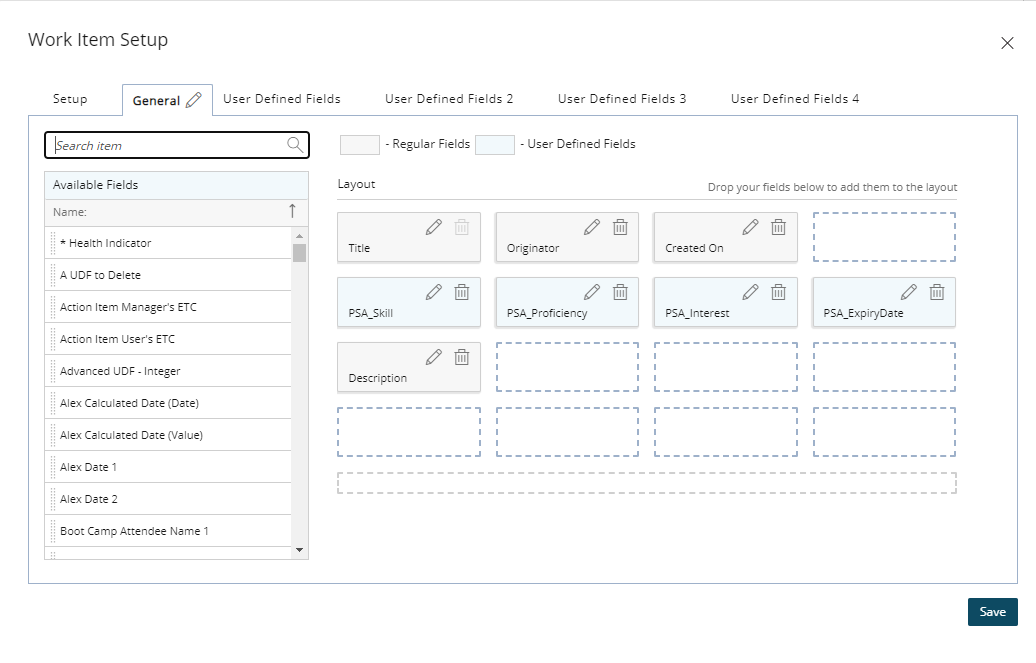Delete the Description field
The width and height of the screenshot is (1036, 663).
point(462,357)
